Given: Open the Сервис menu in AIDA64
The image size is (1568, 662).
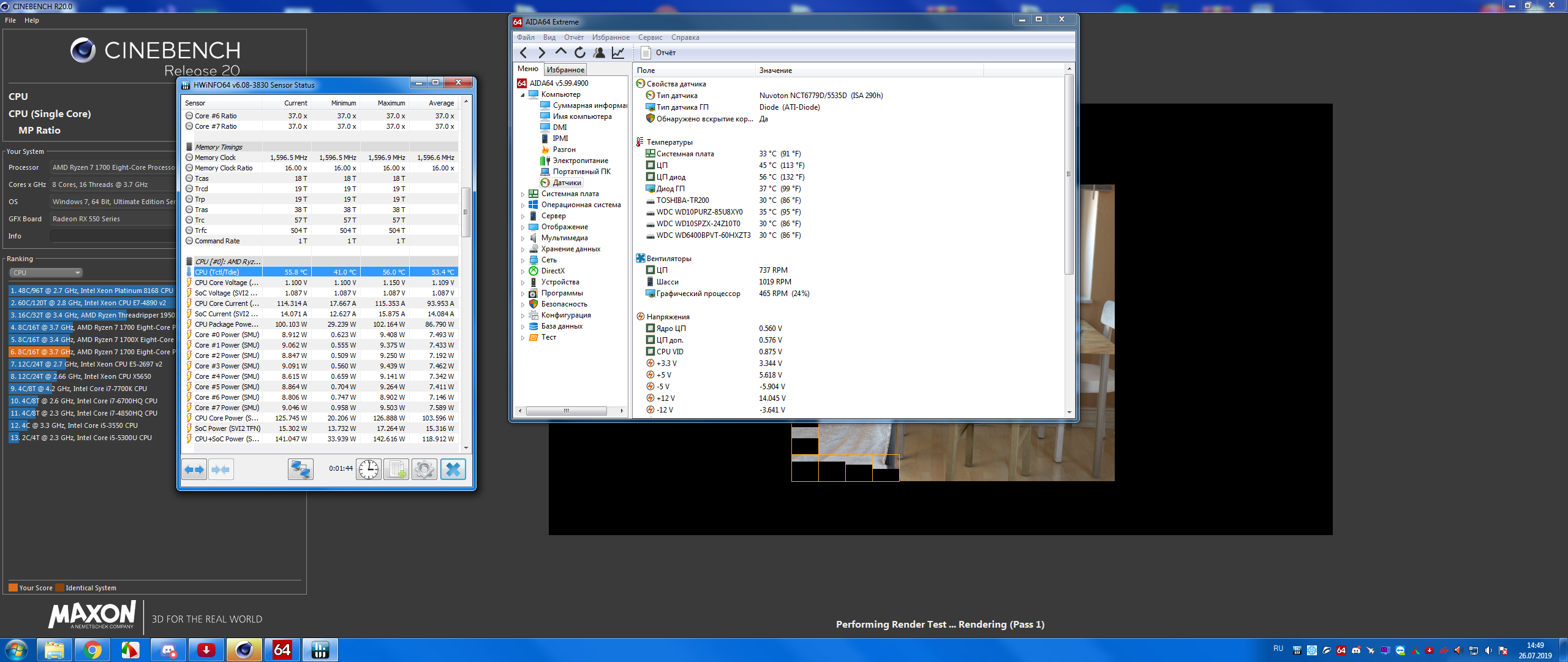Looking at the screenshot, I should [x=650, y=37].
